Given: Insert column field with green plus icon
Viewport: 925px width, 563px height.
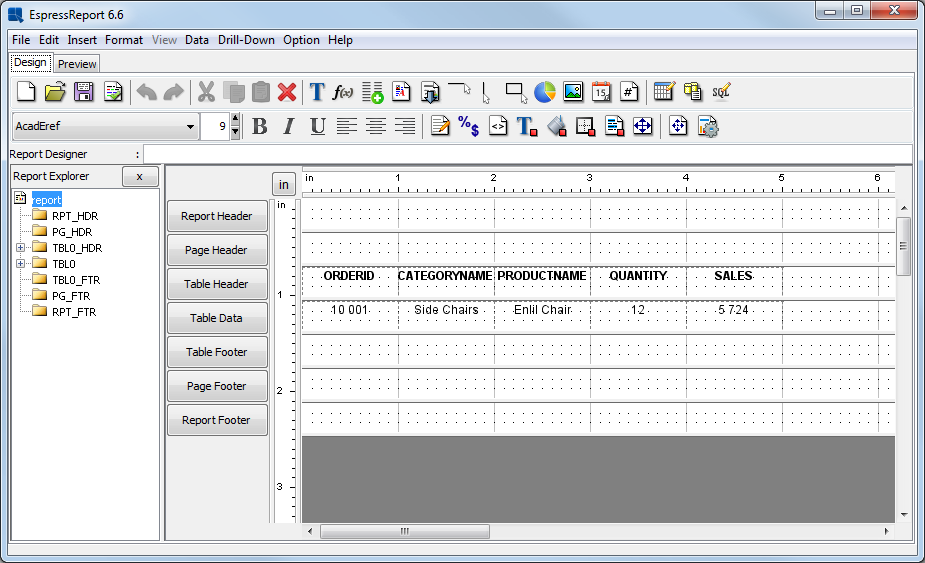Looking at the screenshot, I should click(x=373, y=92).
